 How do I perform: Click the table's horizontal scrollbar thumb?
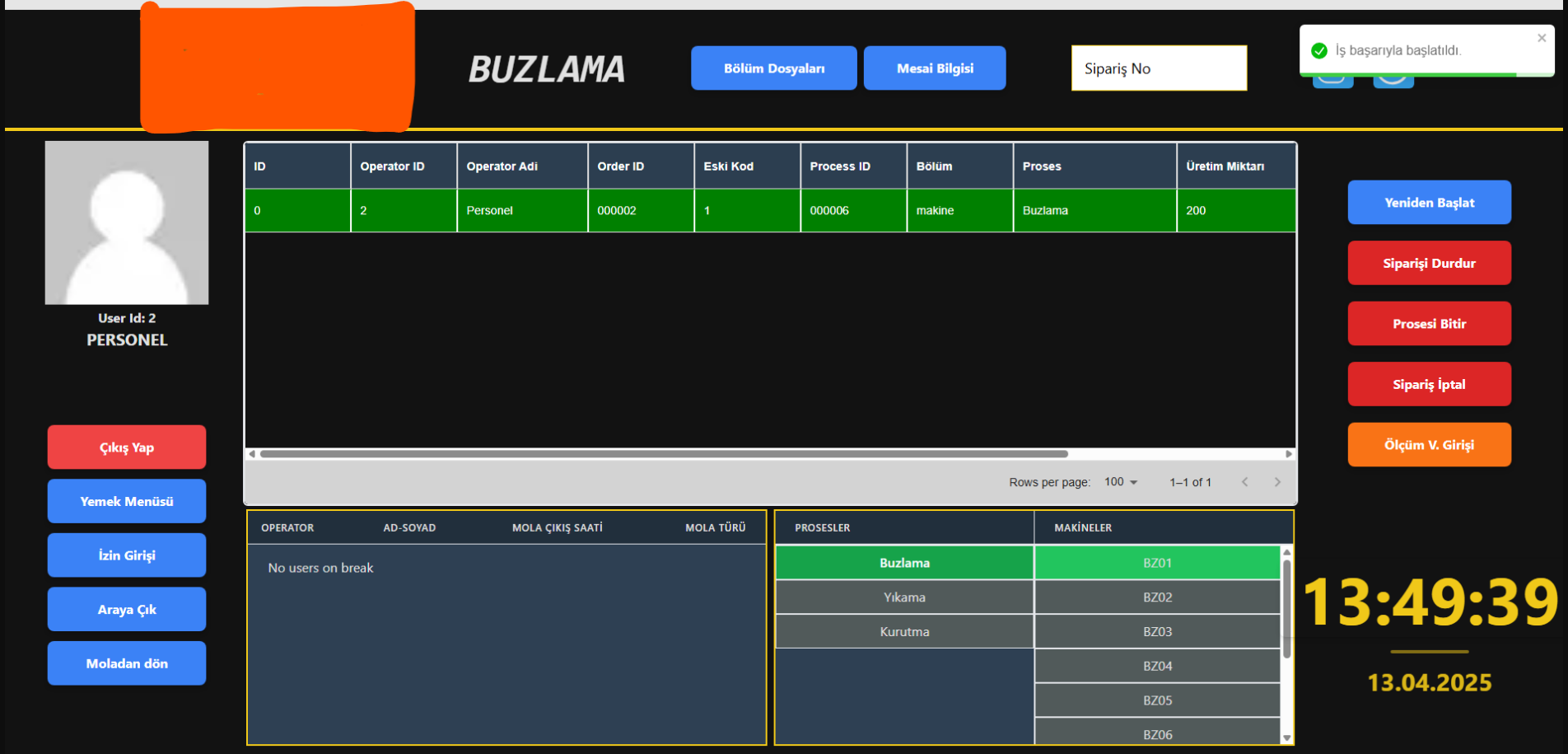click(x=664, y=454)
